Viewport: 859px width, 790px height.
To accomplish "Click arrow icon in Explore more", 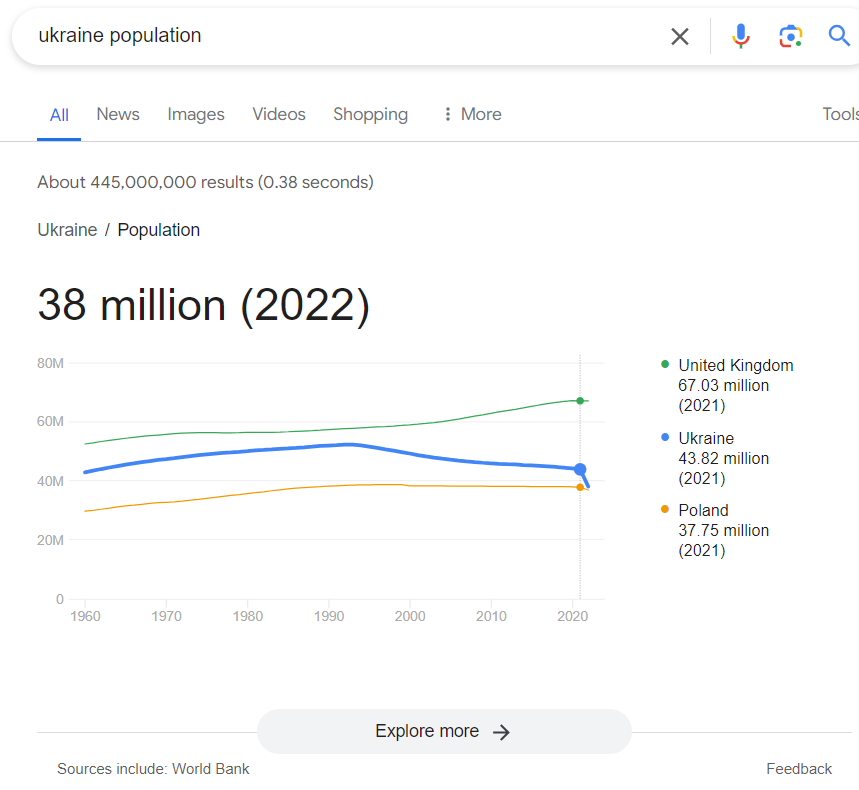I will click(x=502, y=732).
